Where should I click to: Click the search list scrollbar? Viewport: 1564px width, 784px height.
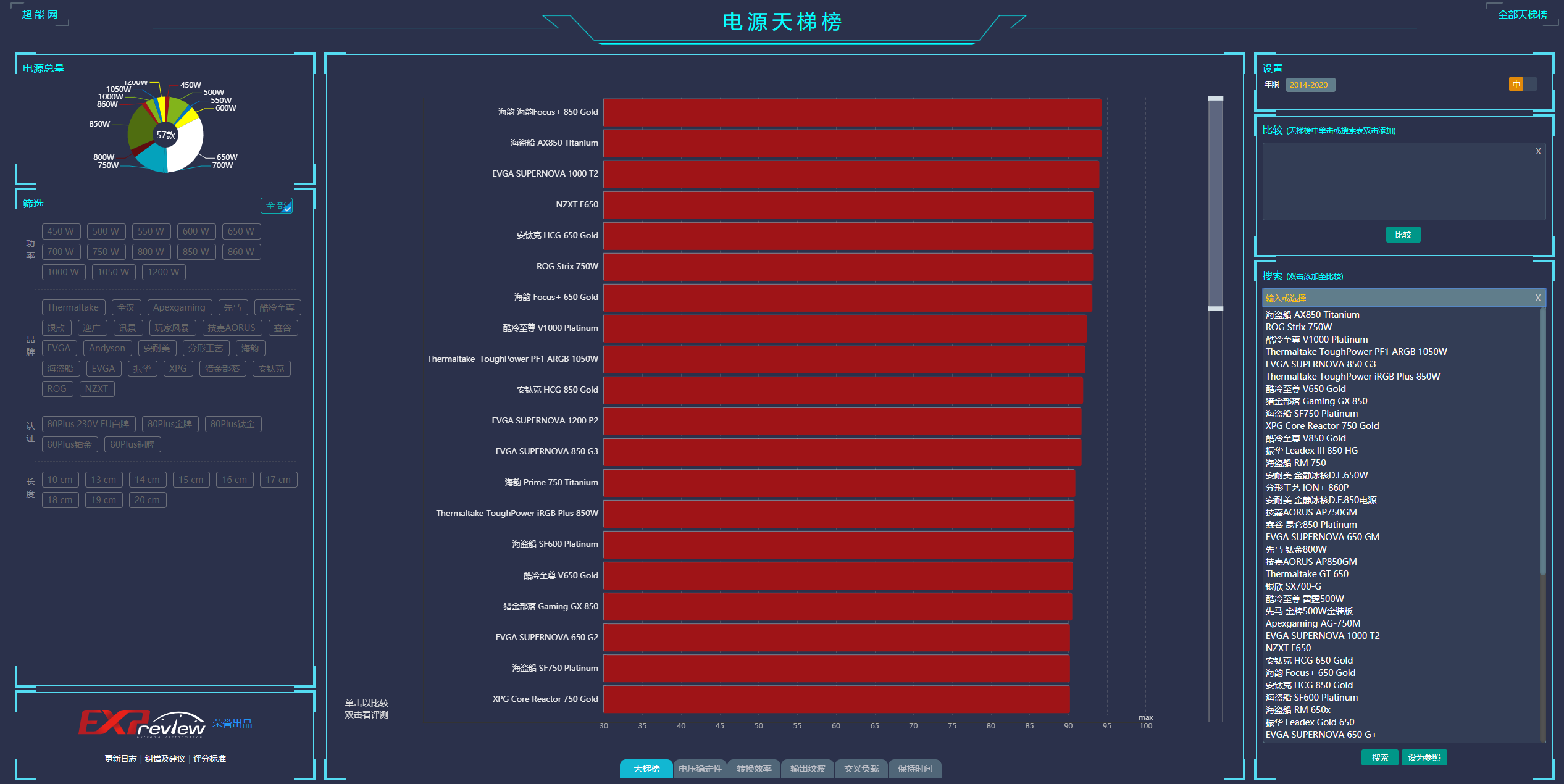pos(1542,441)
